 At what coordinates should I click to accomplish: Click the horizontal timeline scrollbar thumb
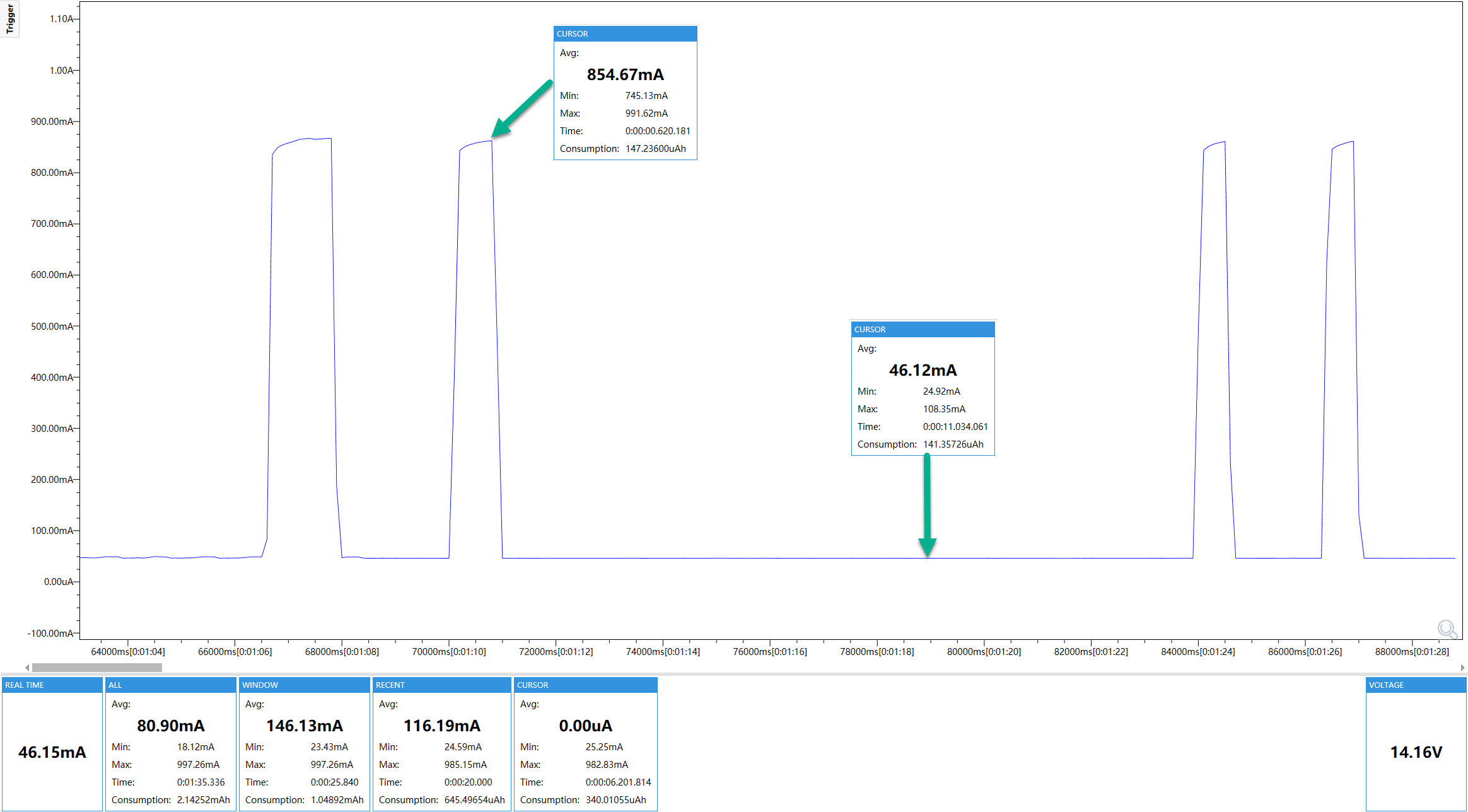96,668
